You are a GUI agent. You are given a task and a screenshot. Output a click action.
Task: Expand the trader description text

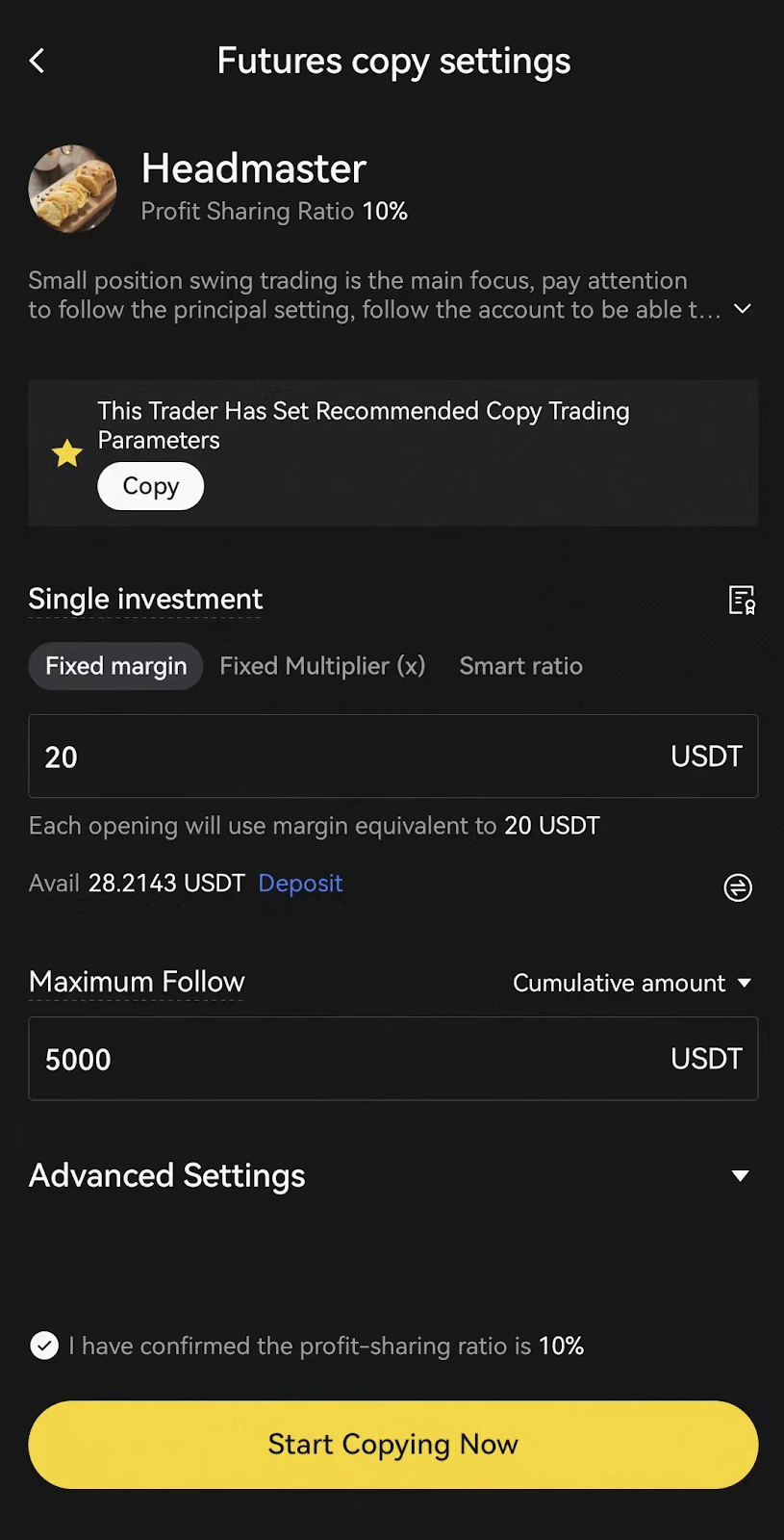tap(742, 309)
